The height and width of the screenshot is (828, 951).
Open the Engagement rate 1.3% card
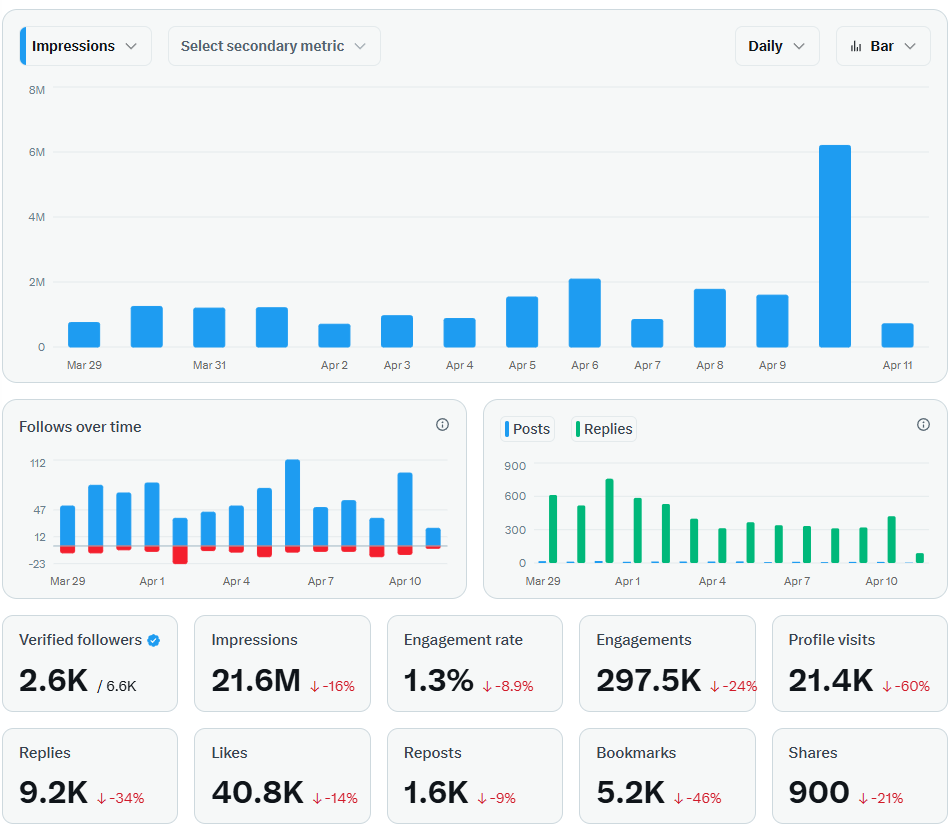tap(475, 663)
